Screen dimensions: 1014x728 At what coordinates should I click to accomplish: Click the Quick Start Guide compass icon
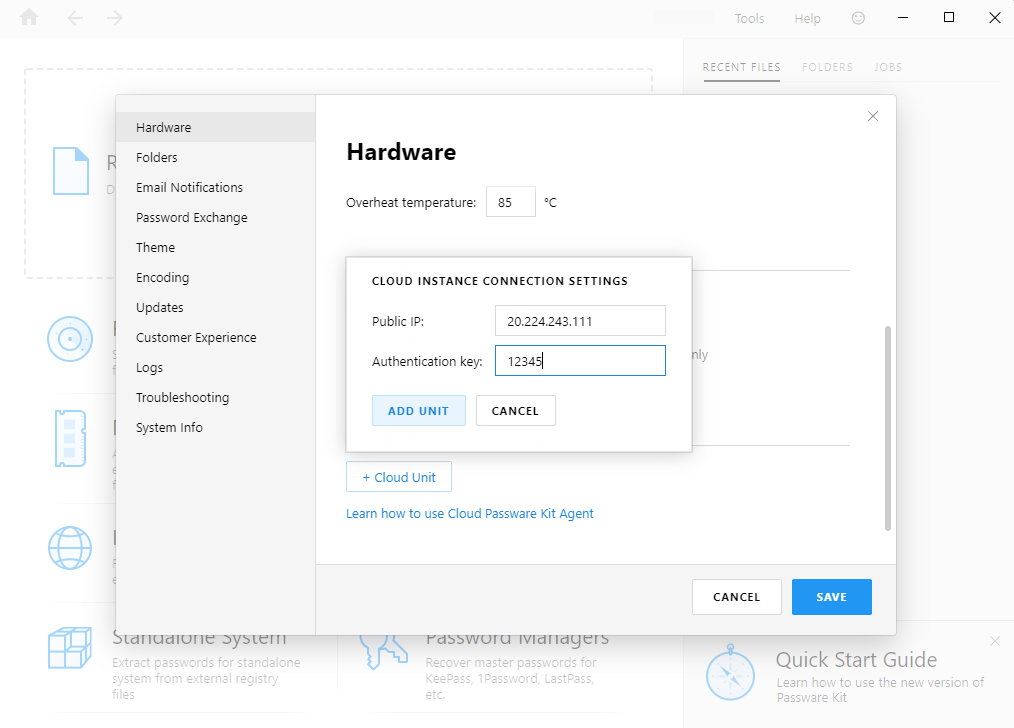tap(730, 672)
